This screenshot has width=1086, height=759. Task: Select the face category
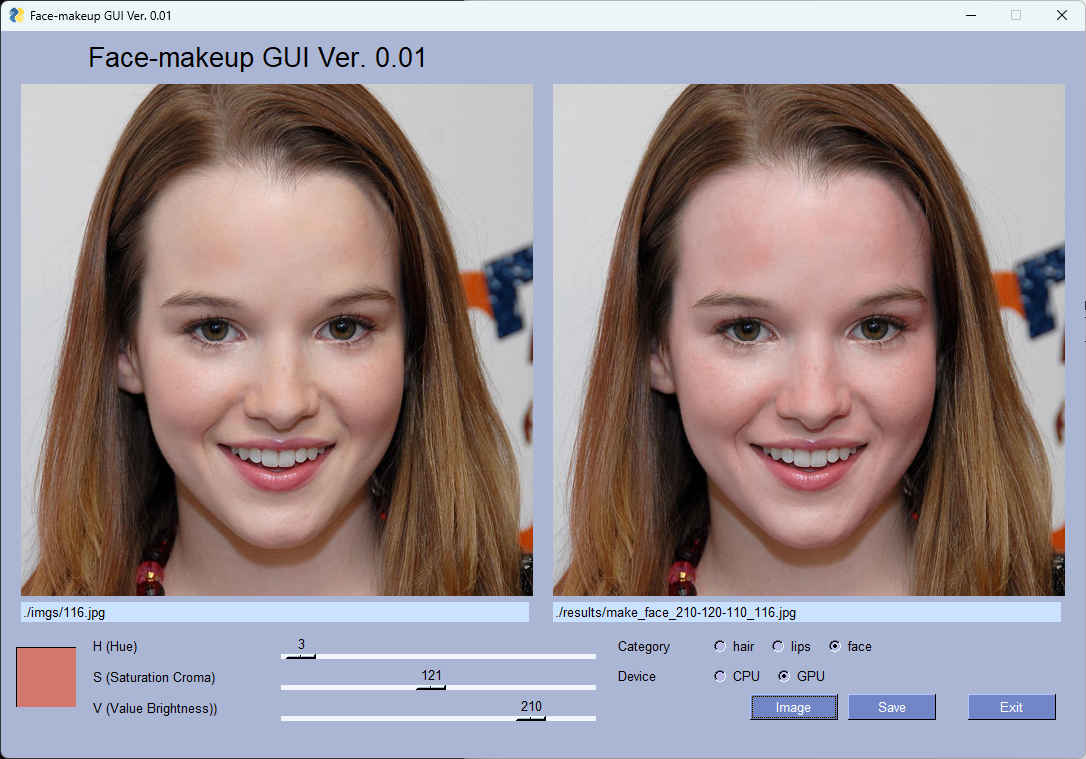coord(837,646)
